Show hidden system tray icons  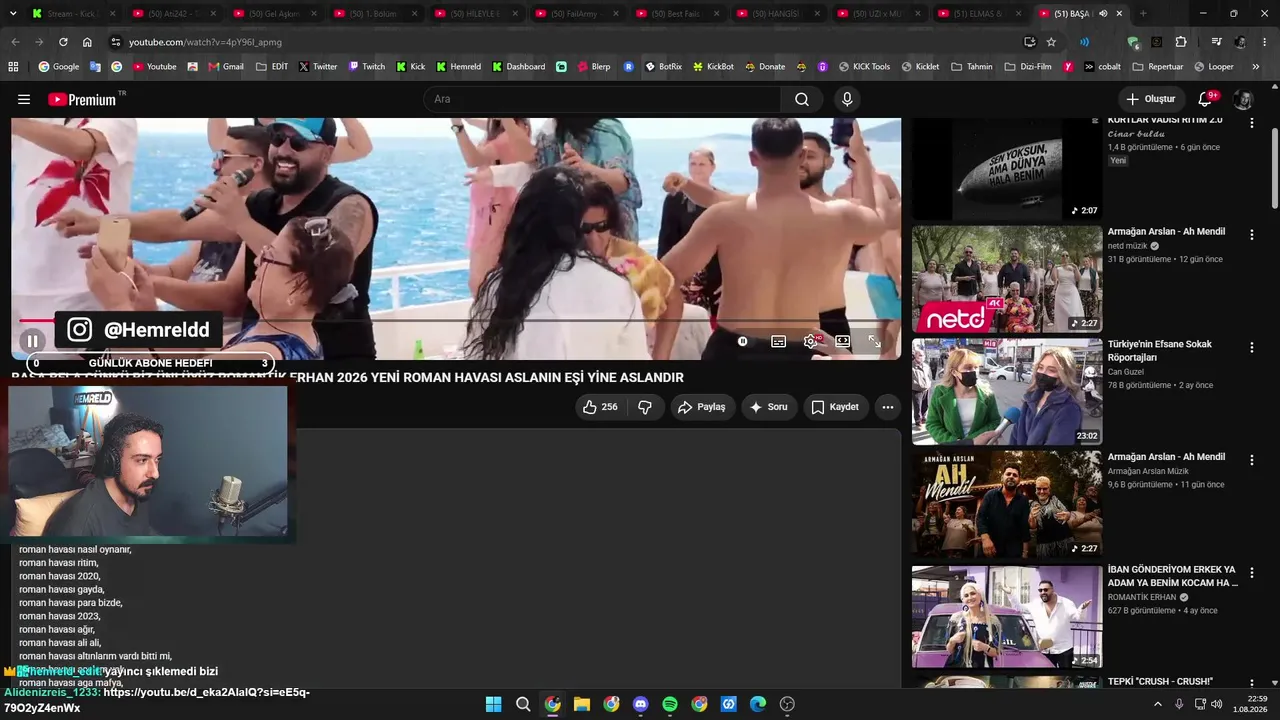click(x=1158, y=704)
